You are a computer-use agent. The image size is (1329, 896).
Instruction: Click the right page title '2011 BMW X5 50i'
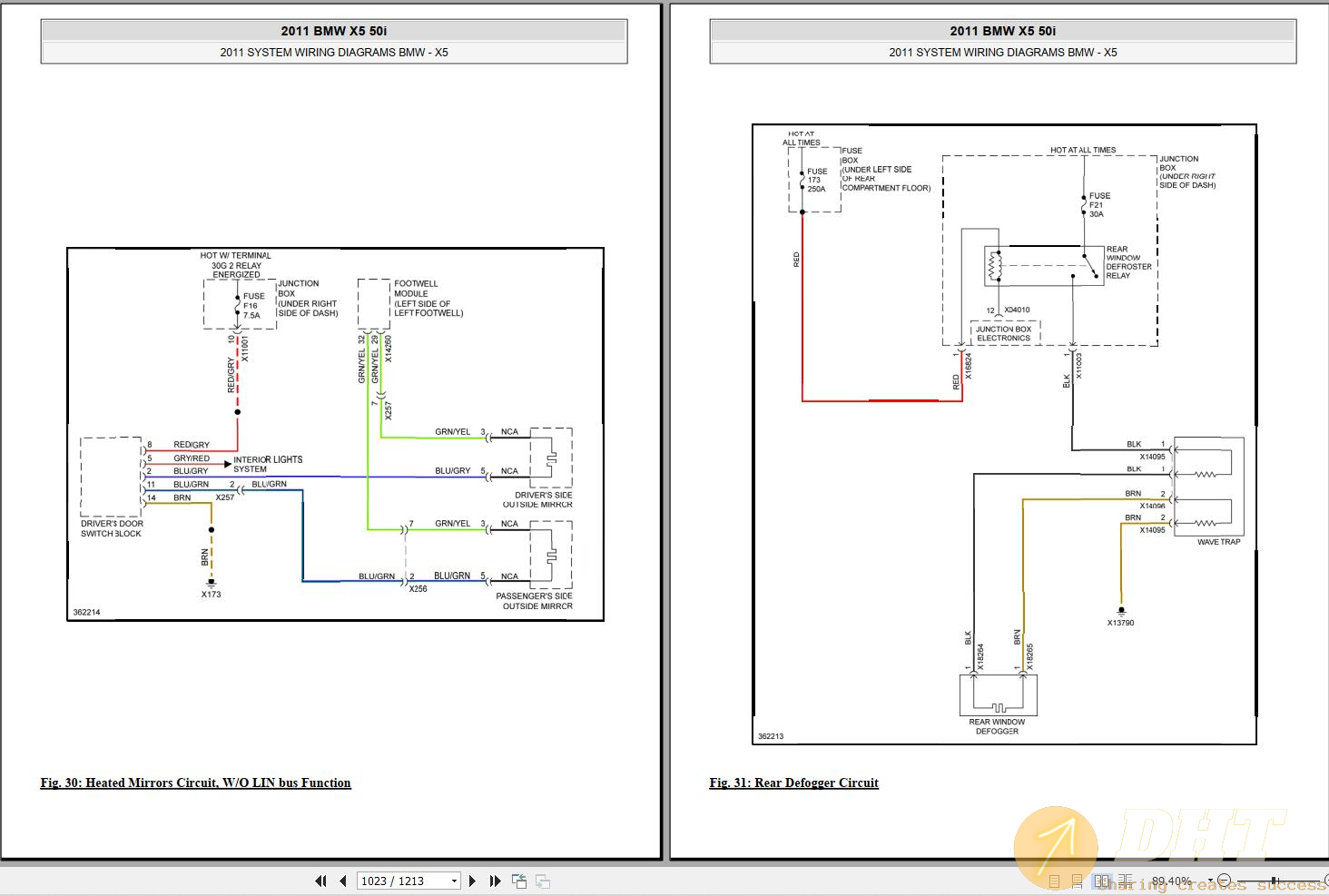pos(1003,31)
